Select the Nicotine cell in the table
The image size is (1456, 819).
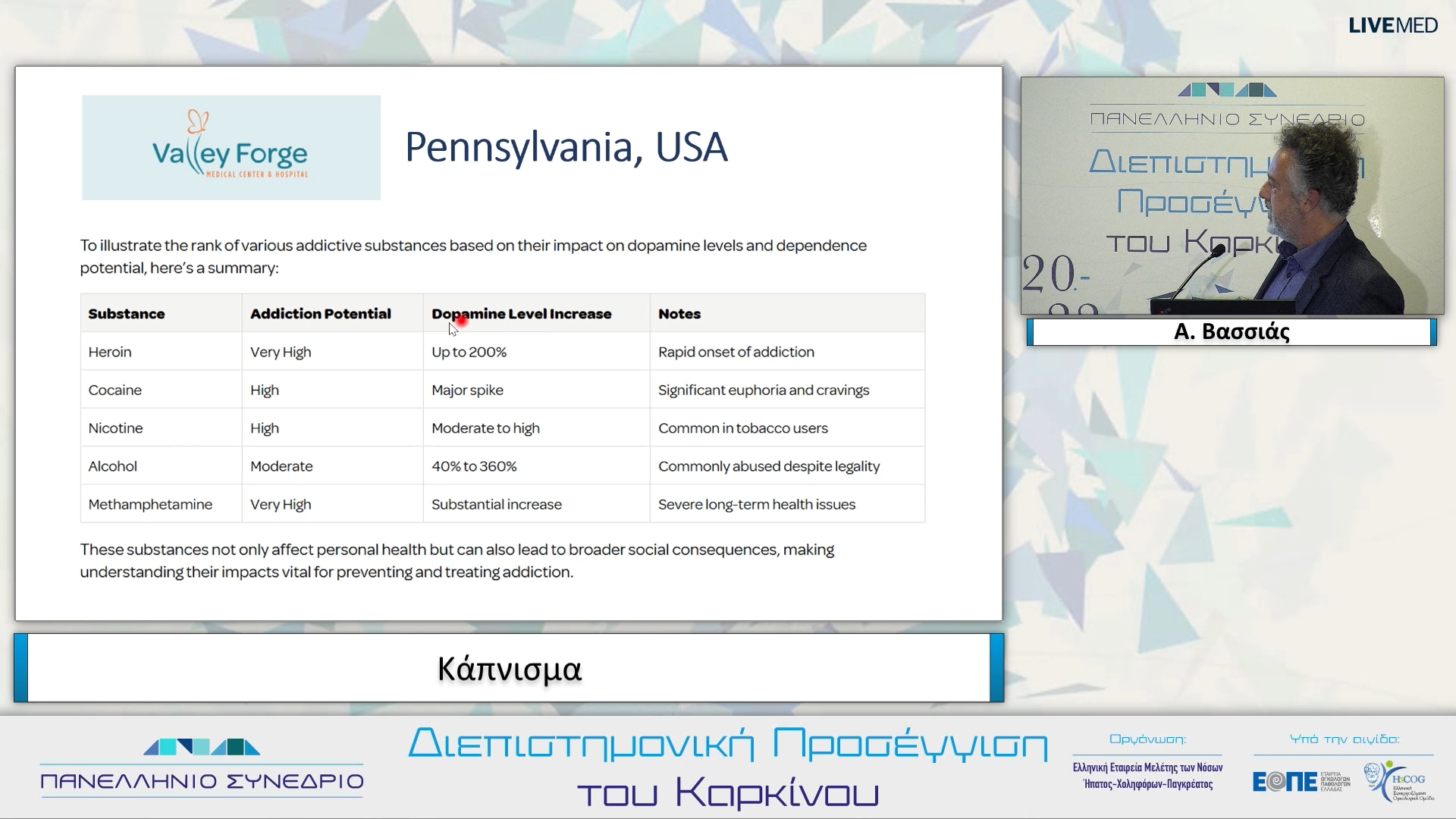tap(115, 428)
